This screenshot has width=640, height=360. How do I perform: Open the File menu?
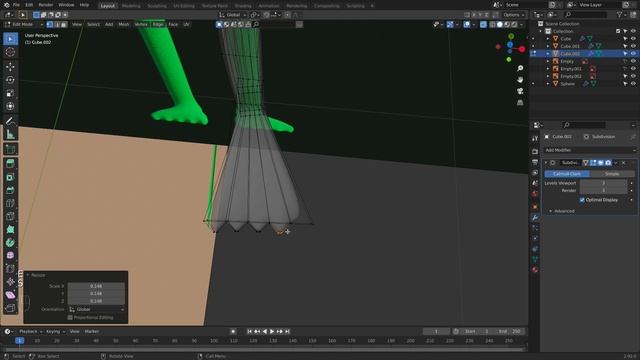tap(16, 5)
